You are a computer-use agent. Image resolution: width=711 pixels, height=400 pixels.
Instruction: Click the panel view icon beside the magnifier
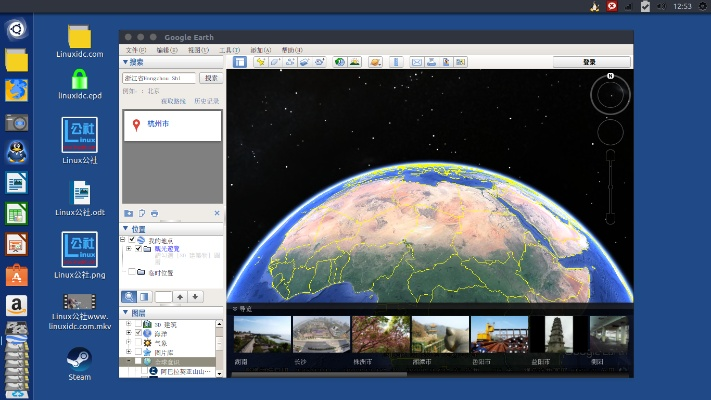tap(144, 297)
